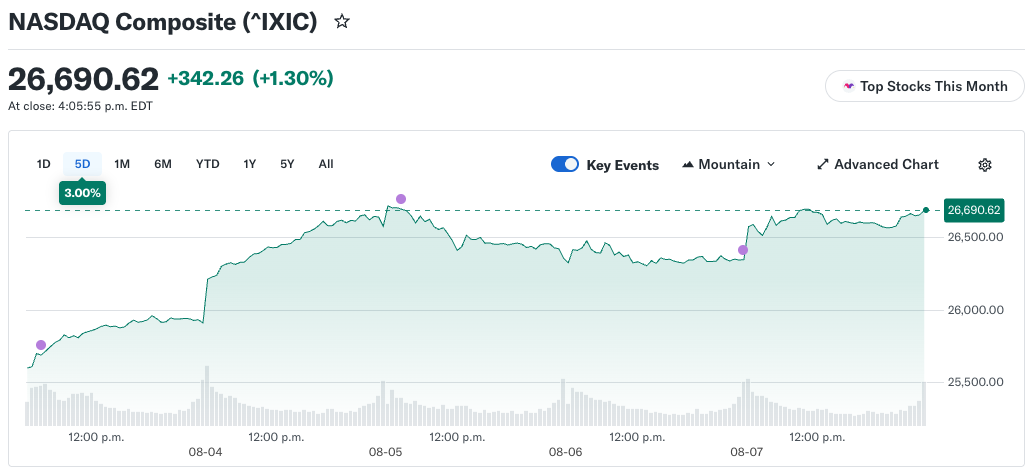
Task: Click the mountain chart-type icon
Action: (x=688, y=165)
